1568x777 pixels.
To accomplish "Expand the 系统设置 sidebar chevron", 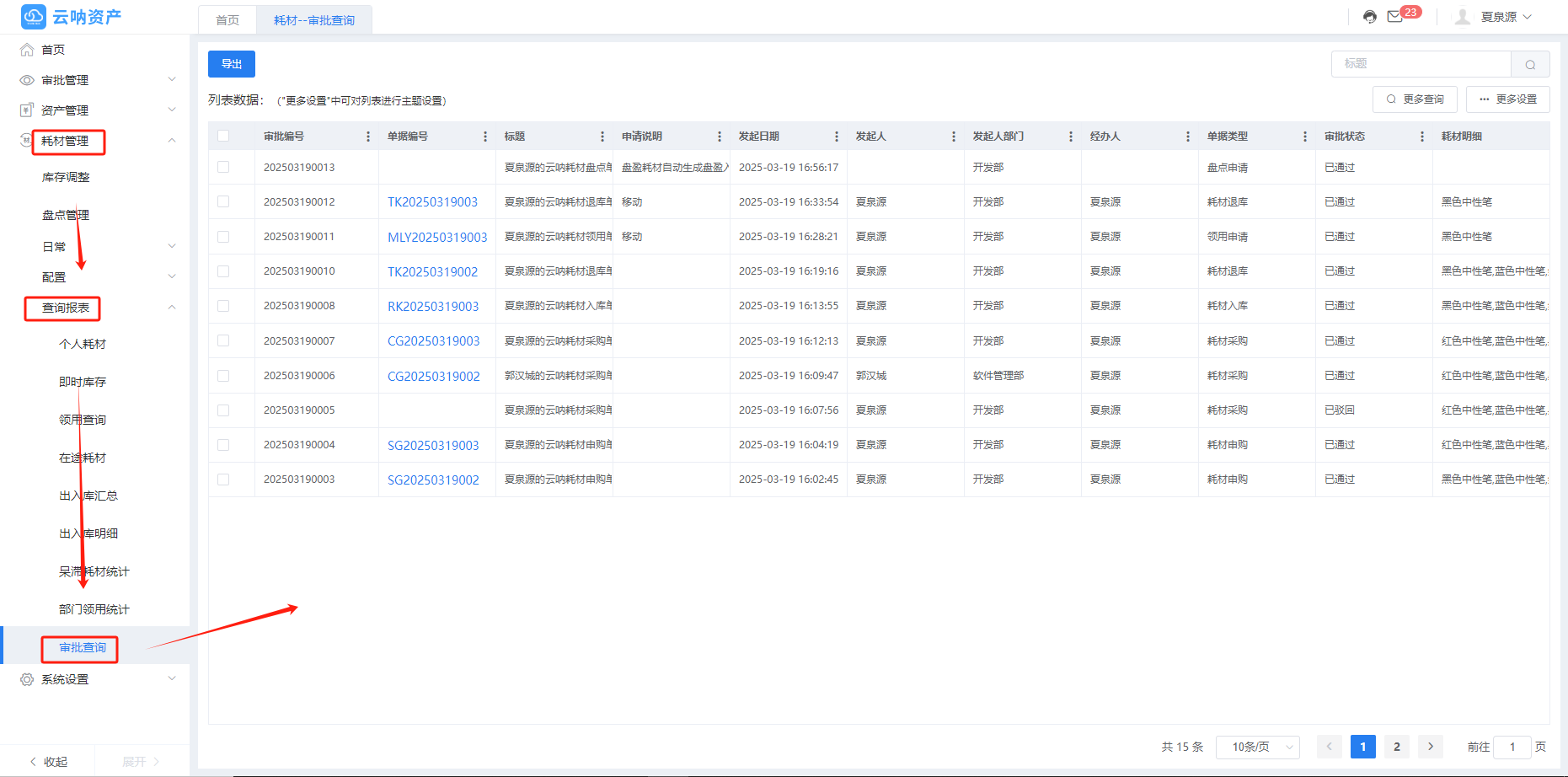I will pyautogui.click(x=172, y=678).
